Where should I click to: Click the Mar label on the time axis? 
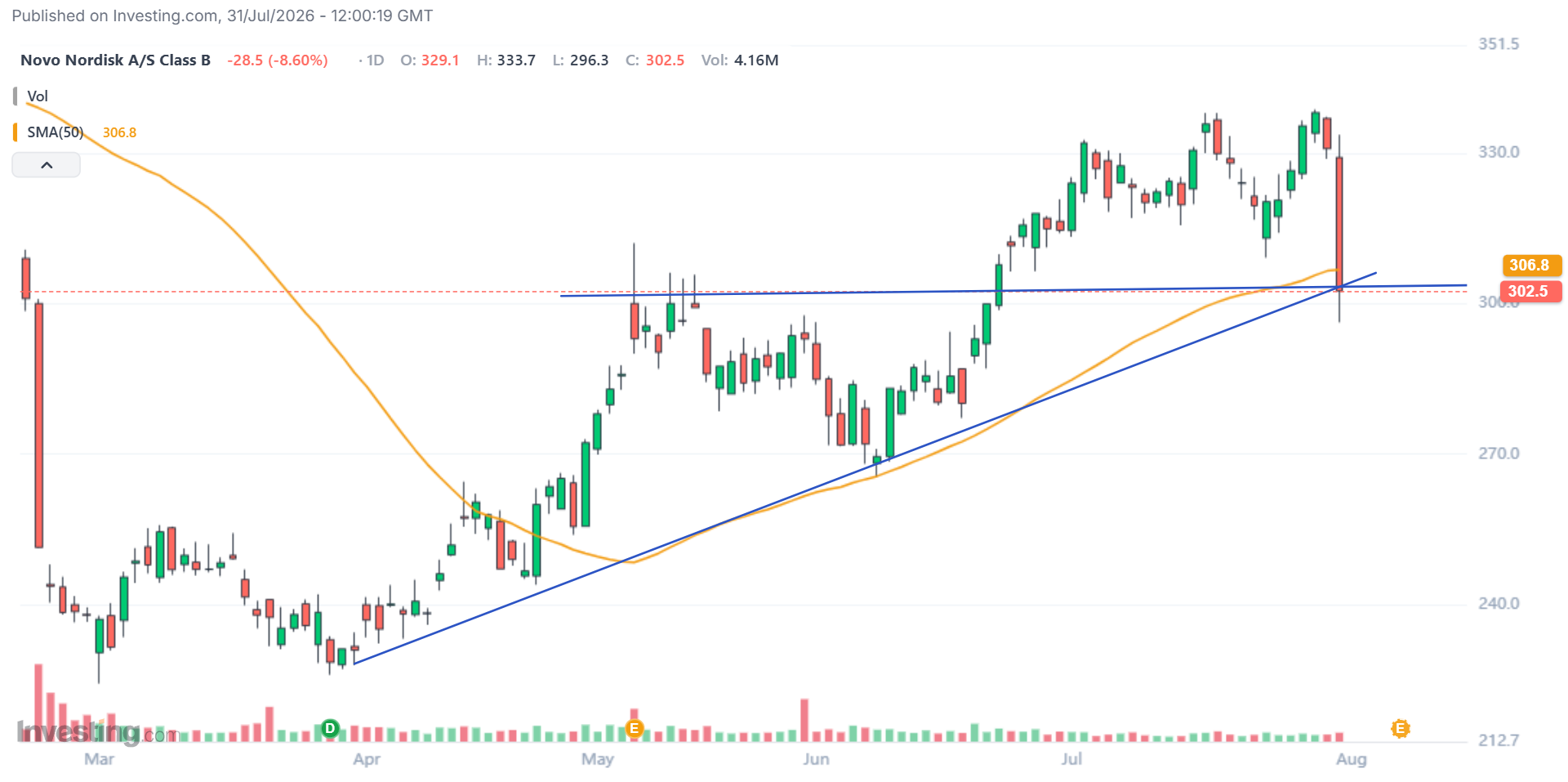pyautogui.click(x=99, y=759)
